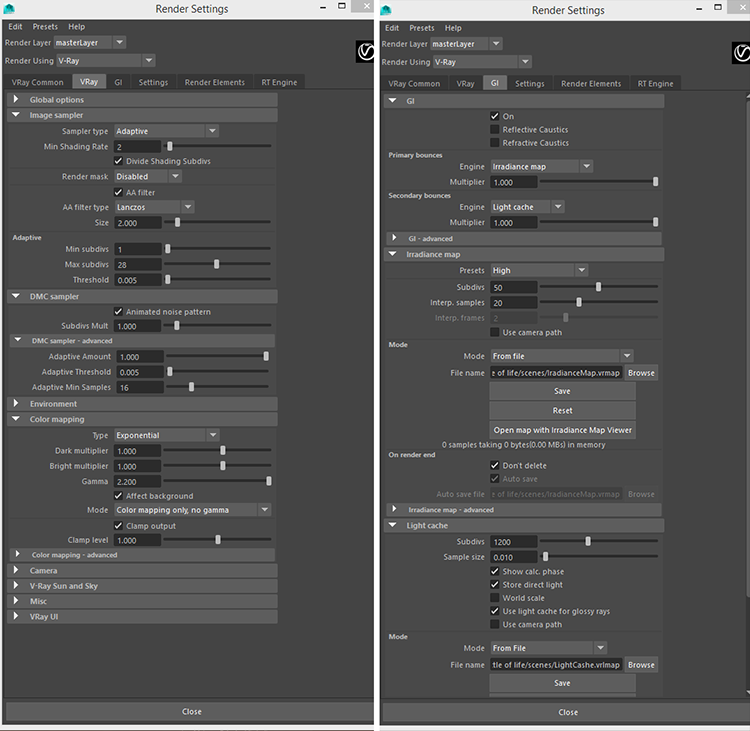Toggle Don't delete on render end
The height and width of the screenshot is (731, 750).
(495, 465)
